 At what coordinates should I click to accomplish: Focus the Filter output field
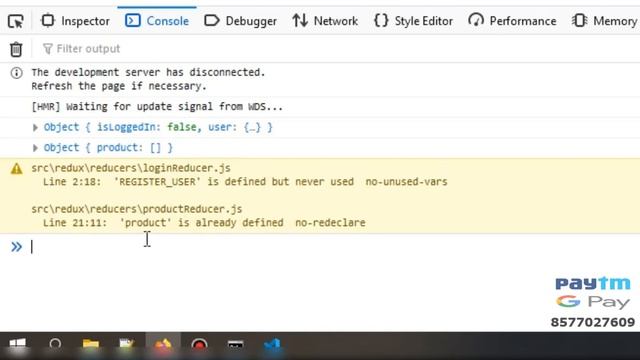click(x=339, y=49)
